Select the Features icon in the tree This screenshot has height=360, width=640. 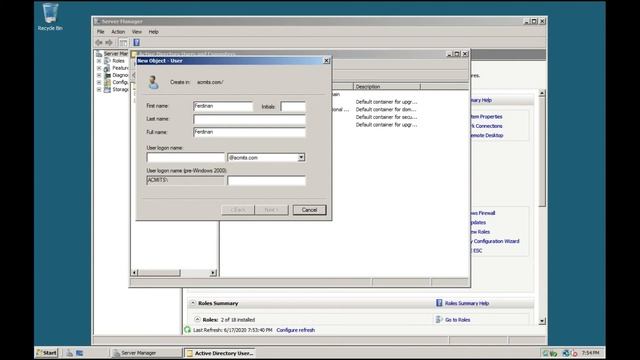pos(107,68)
